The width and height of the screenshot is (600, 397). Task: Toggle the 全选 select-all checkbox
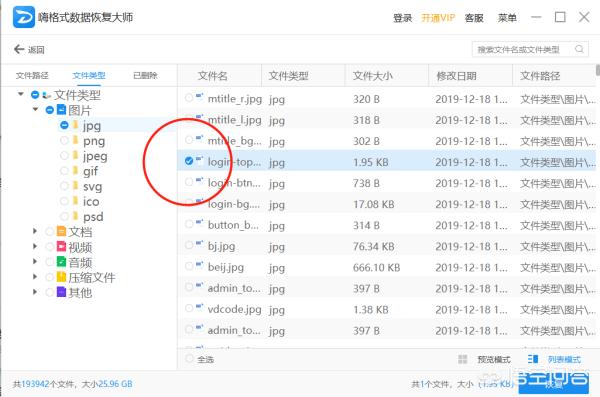click(x=189, y=359)
